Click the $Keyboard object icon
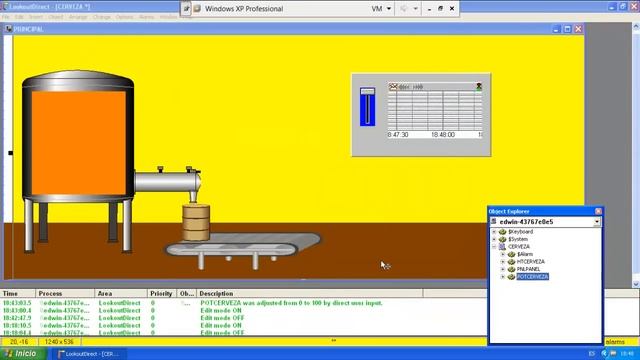Screen dimensions: 640x360 point(502,232)
